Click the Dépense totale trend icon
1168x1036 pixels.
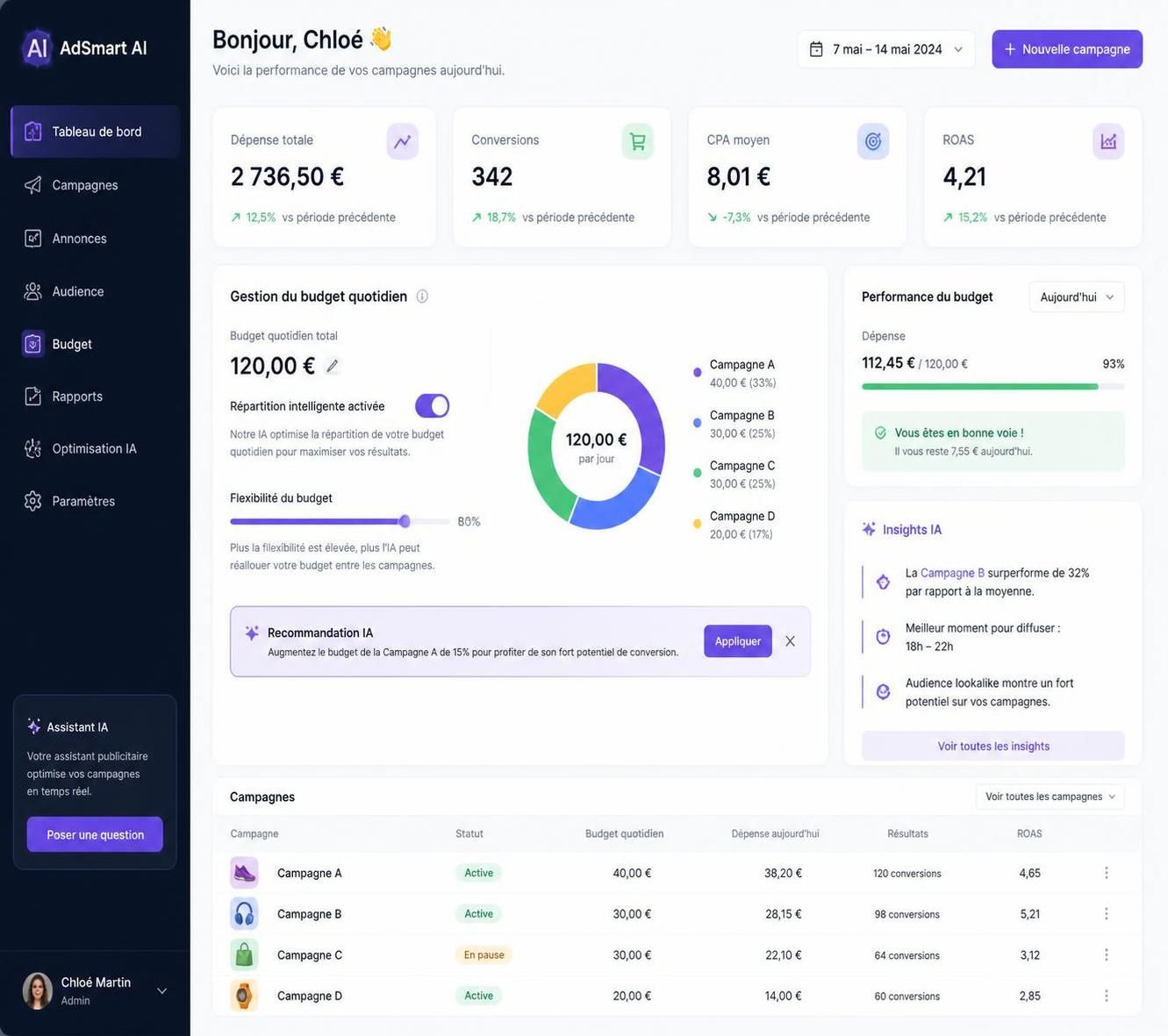[x=402, y=141]
